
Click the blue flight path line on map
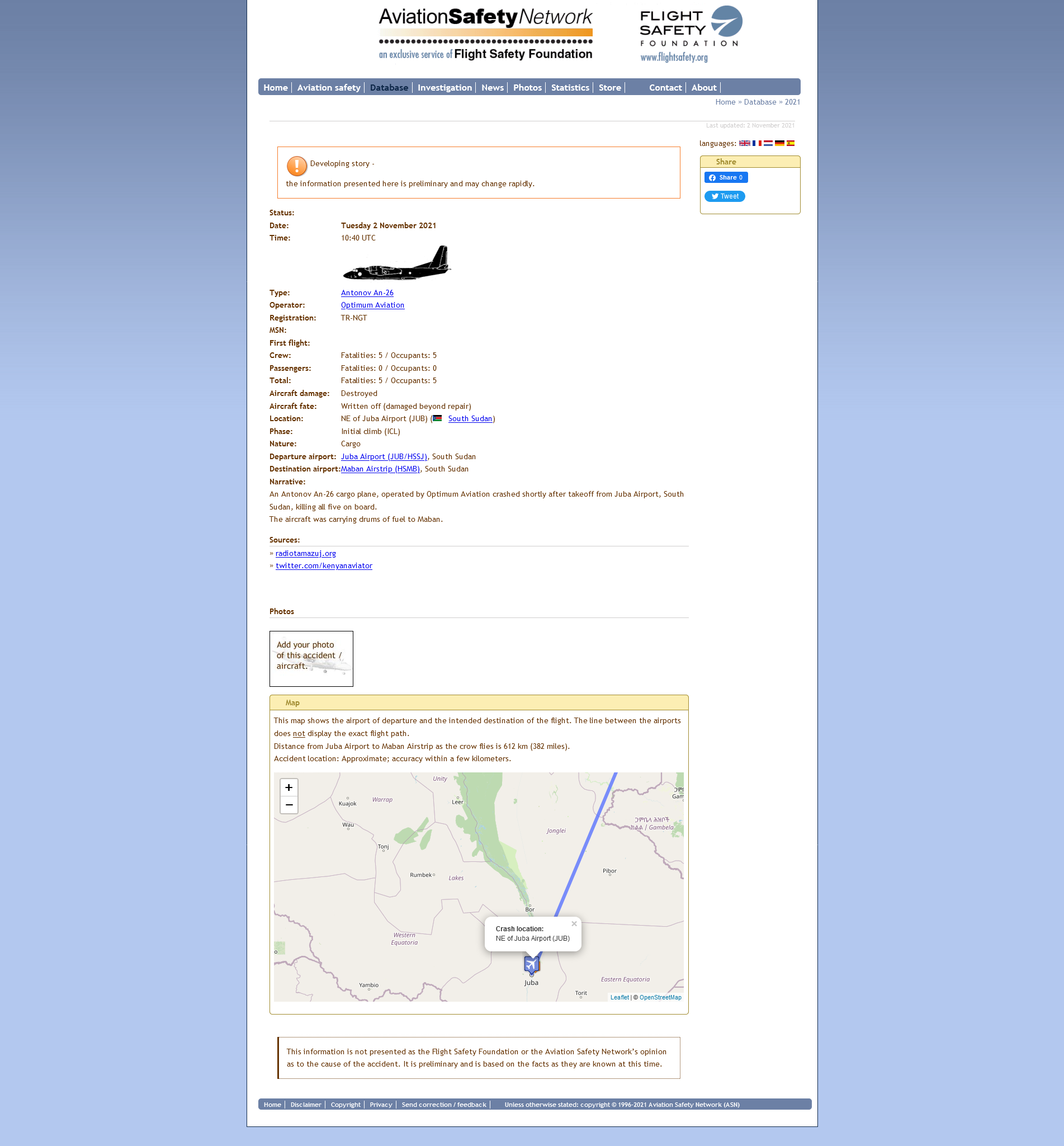point(585,845)
